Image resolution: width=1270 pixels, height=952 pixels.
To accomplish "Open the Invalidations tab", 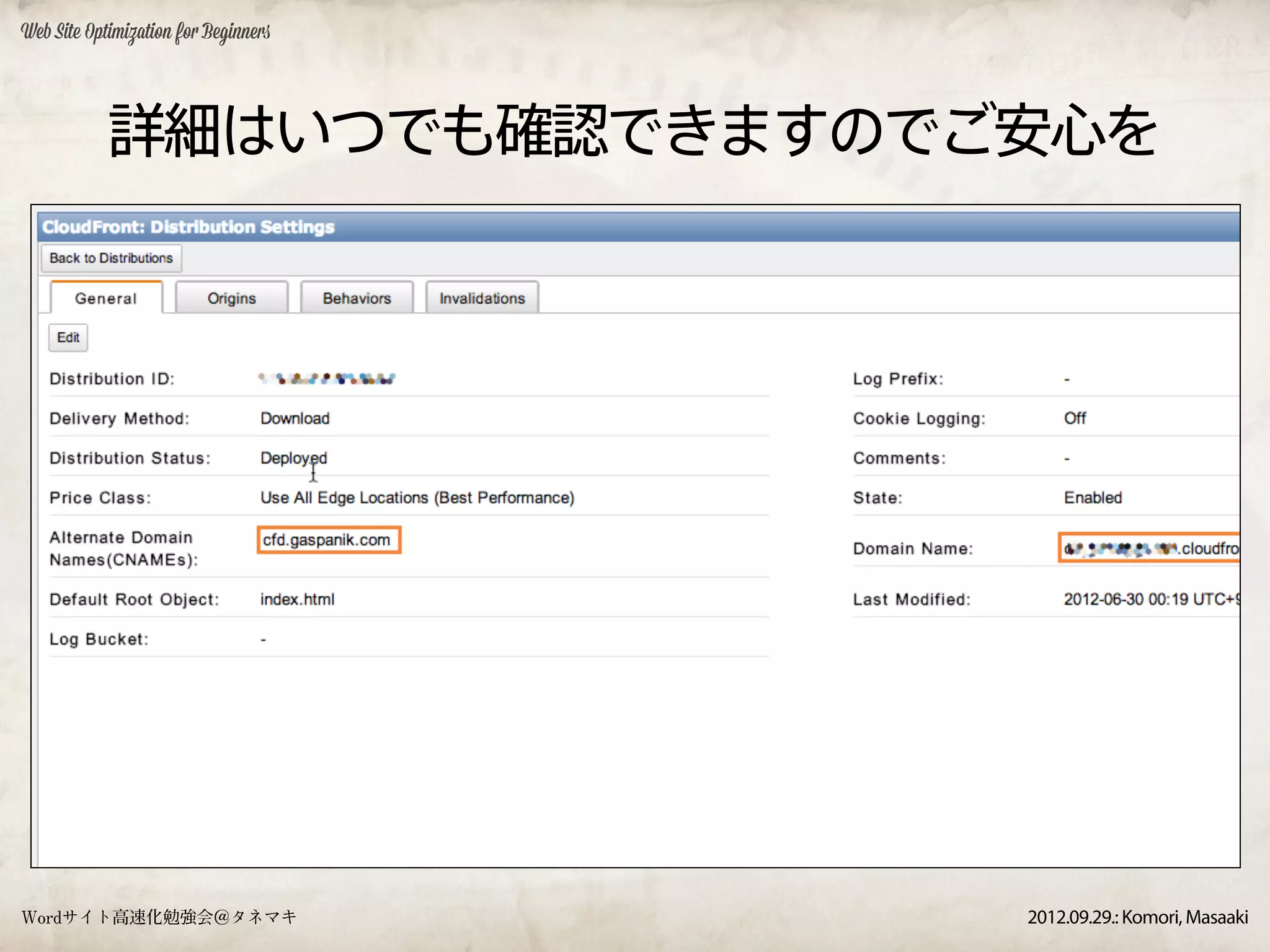I will tap(482, 298).
